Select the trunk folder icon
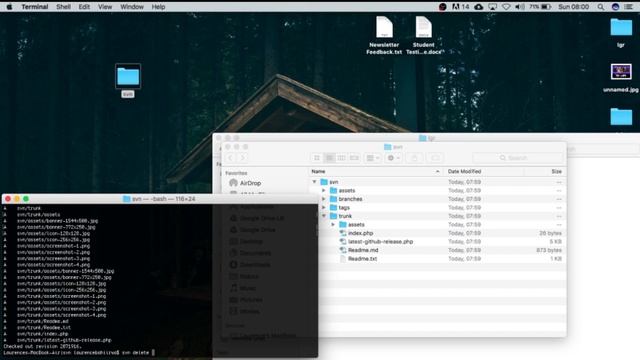Image resolution: width=640 pixels, height=360 pixels. point(333,216)
